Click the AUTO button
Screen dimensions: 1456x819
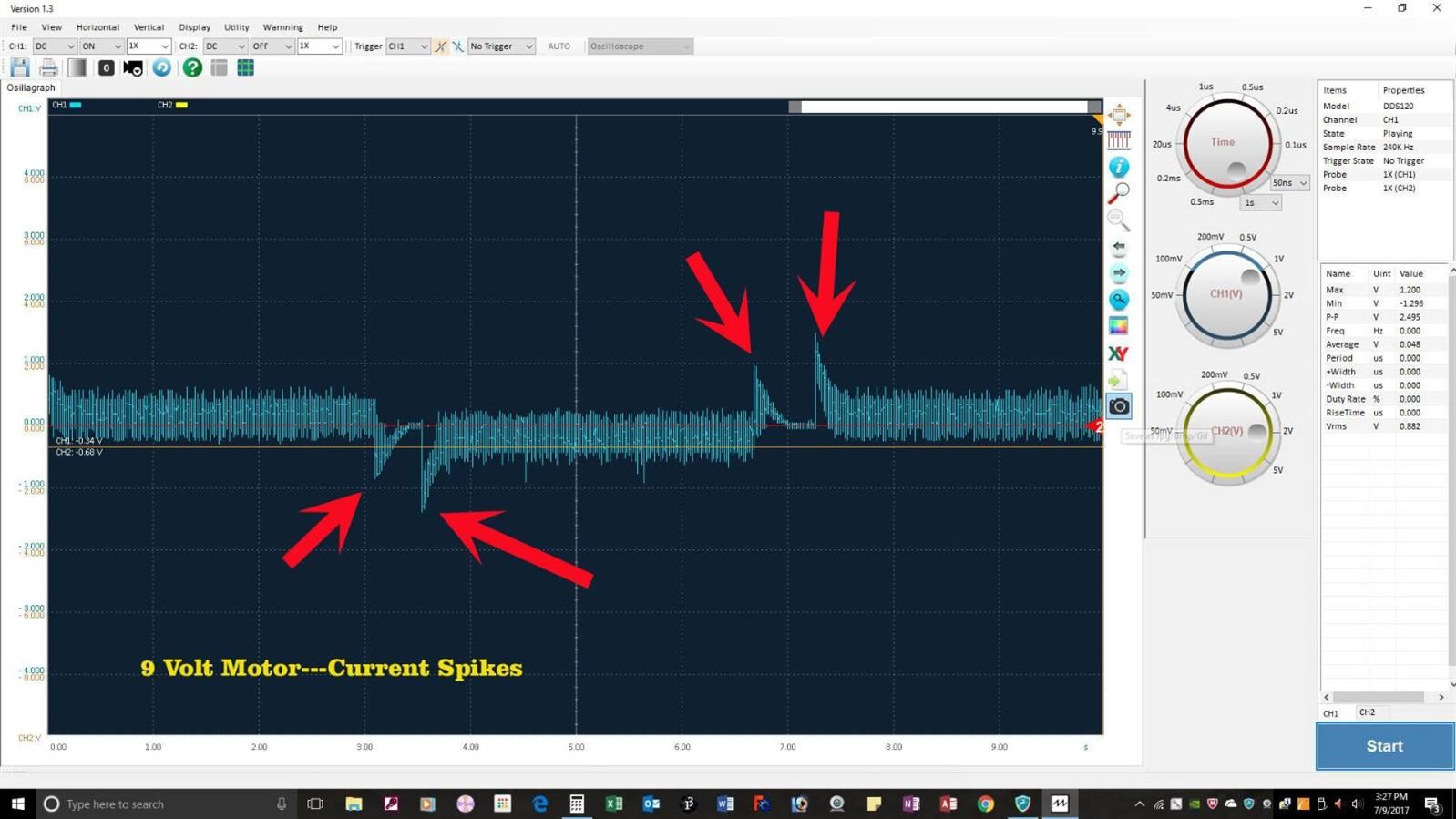pos(559,46)
